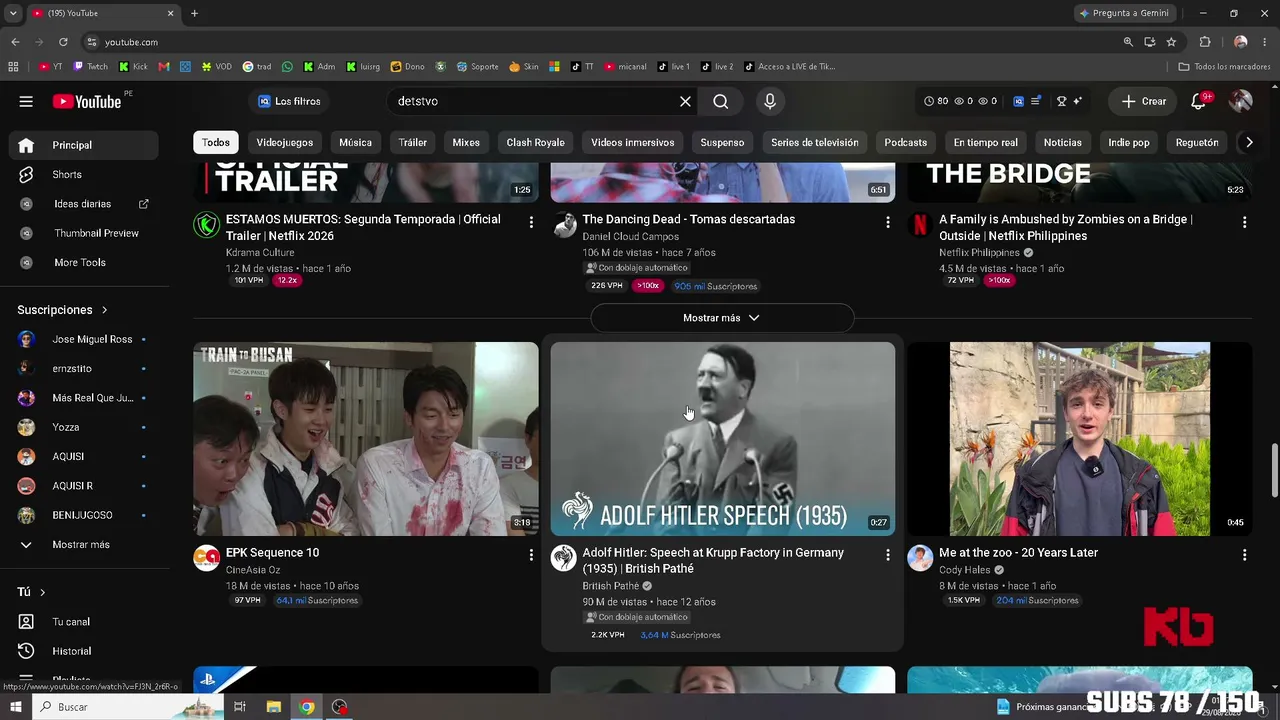Click the install app icon in the address bar
The width and height of the screenshot is (1280, 720).
point(1150,42)
